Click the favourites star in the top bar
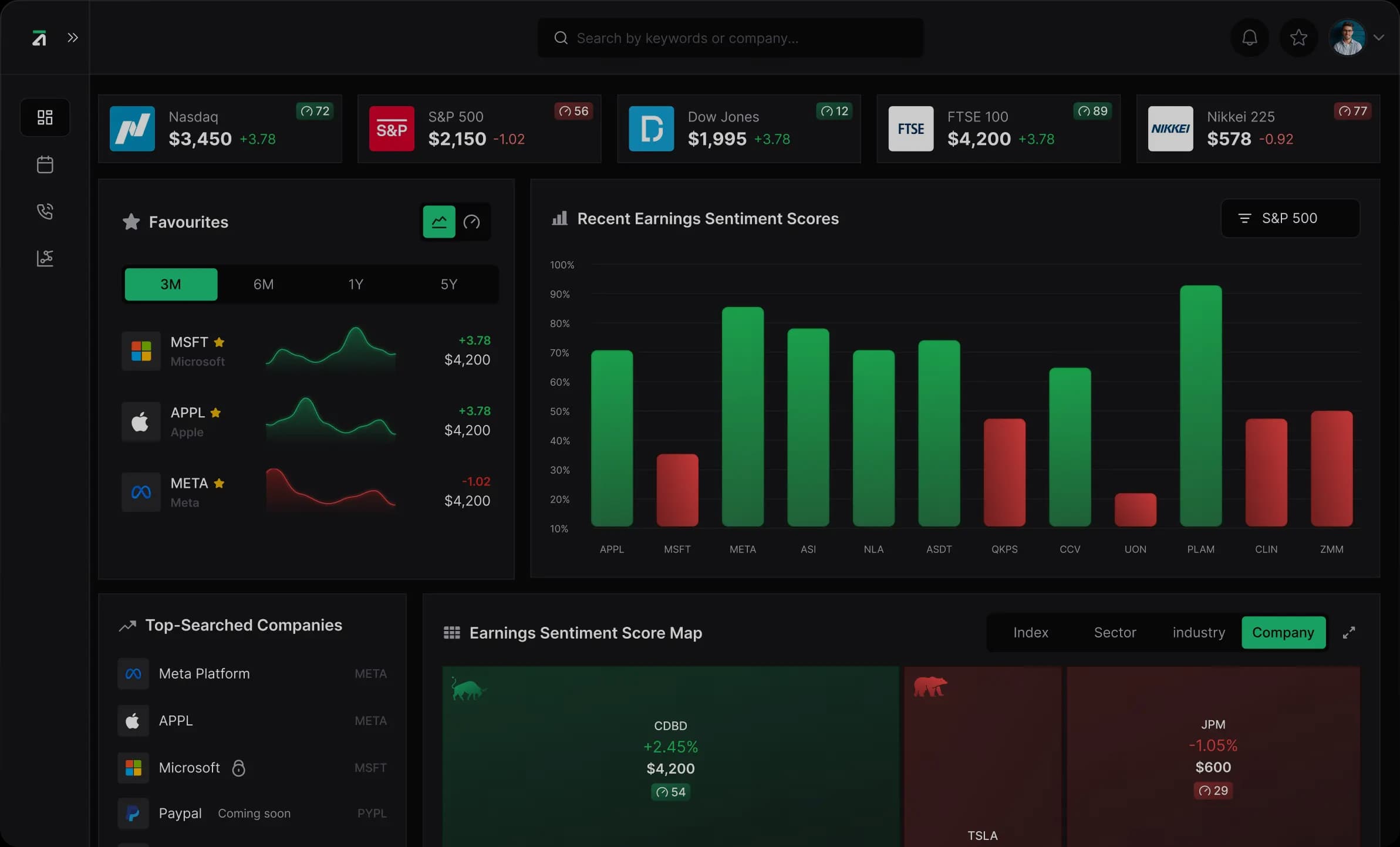This screenshot has height=847, width=1400. [x=1298, y=37]
